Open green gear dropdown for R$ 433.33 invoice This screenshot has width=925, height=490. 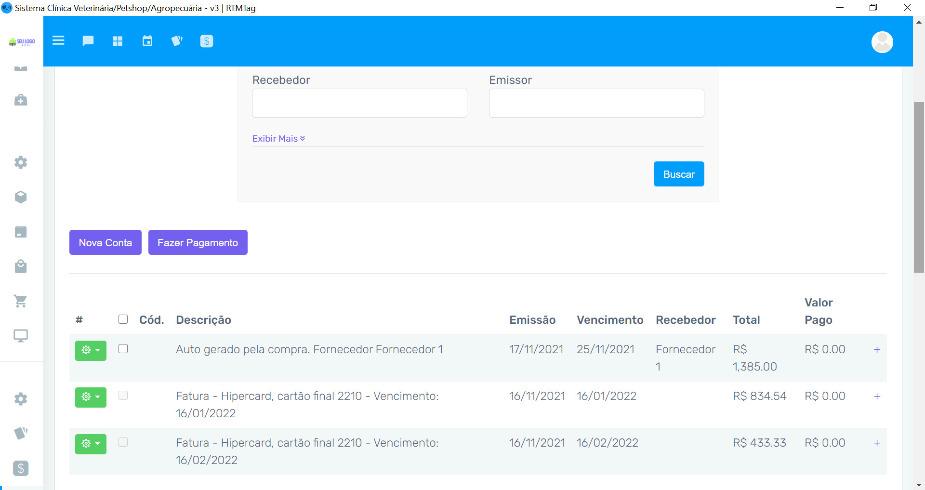91,443
